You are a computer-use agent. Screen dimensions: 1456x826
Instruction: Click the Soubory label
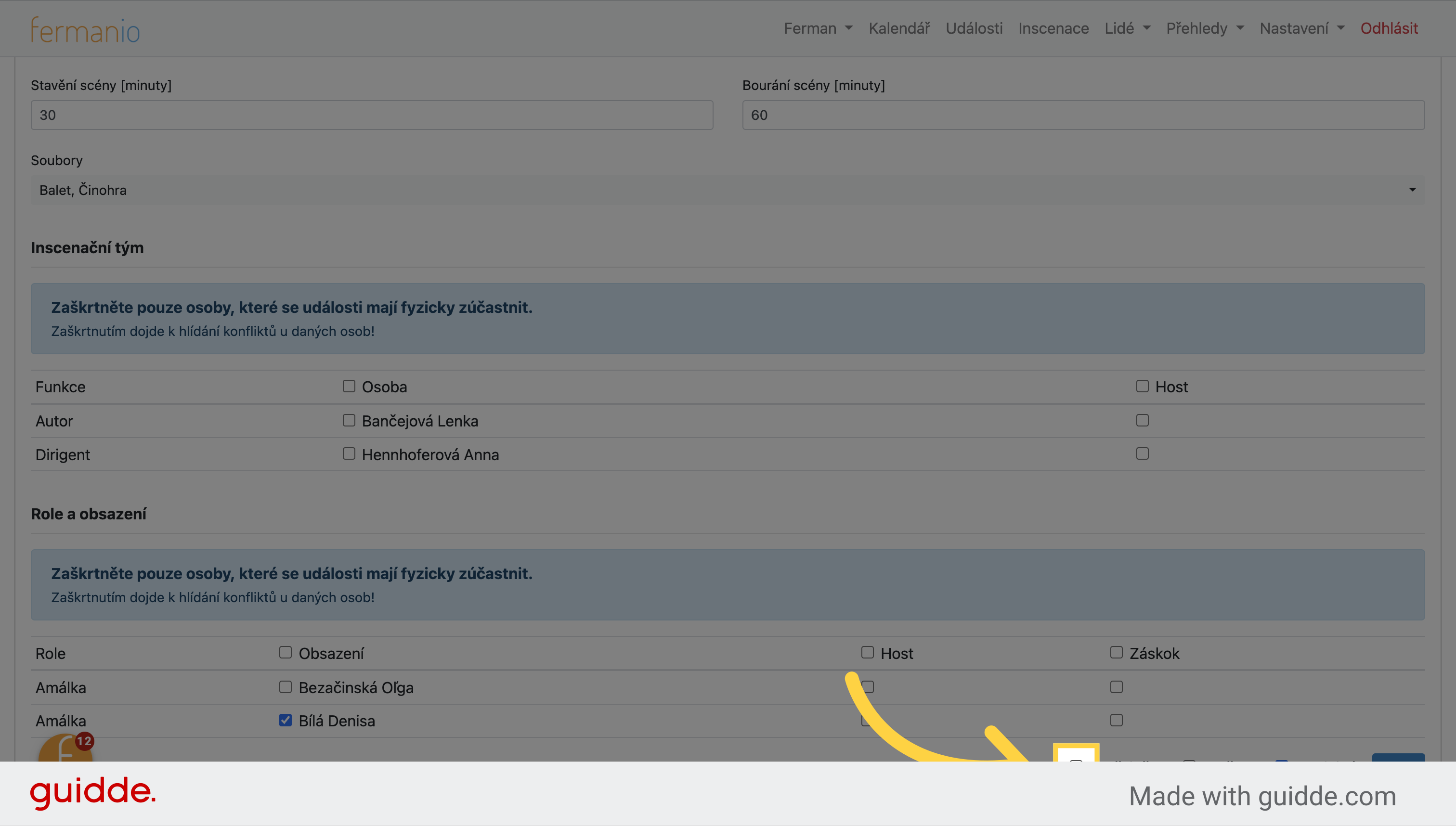coord(57,161)
